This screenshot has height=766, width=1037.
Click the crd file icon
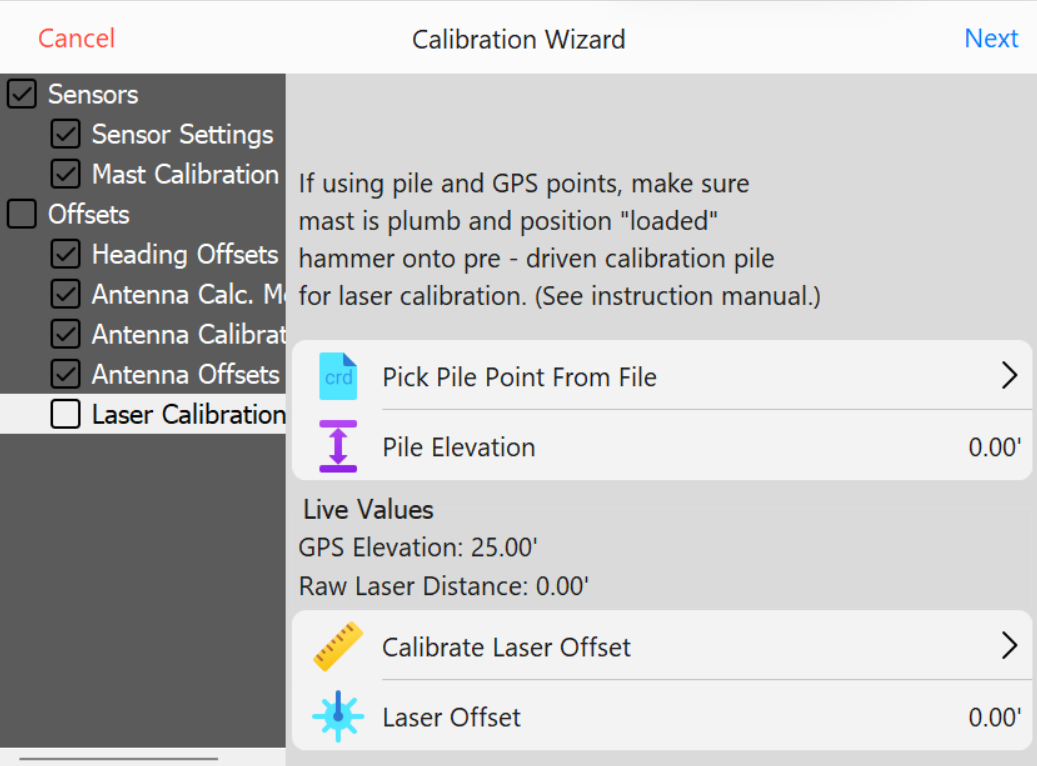pyautogui.click(x=338, y=376)
